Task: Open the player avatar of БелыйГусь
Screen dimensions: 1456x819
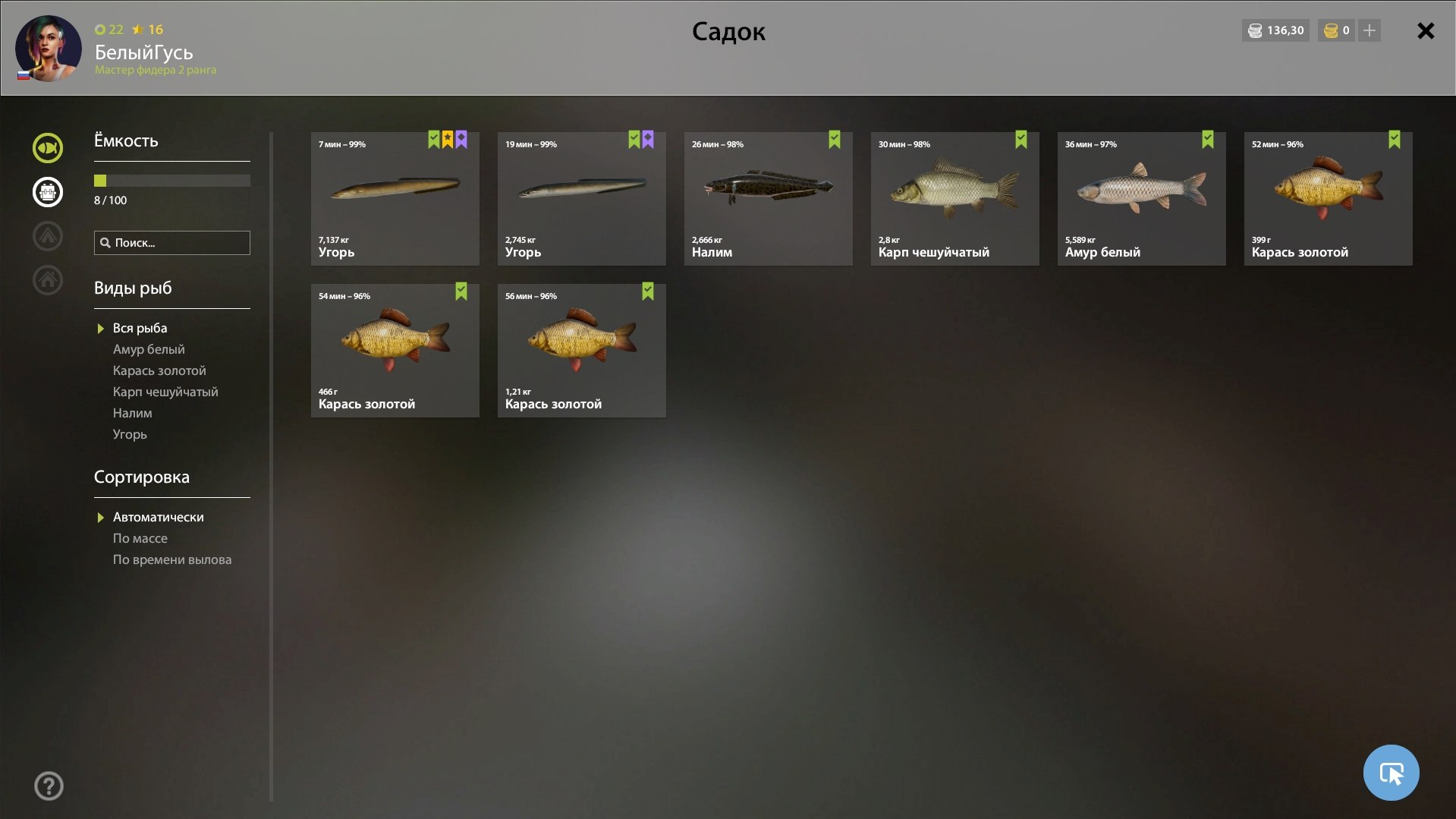Action: pos(49,49)
